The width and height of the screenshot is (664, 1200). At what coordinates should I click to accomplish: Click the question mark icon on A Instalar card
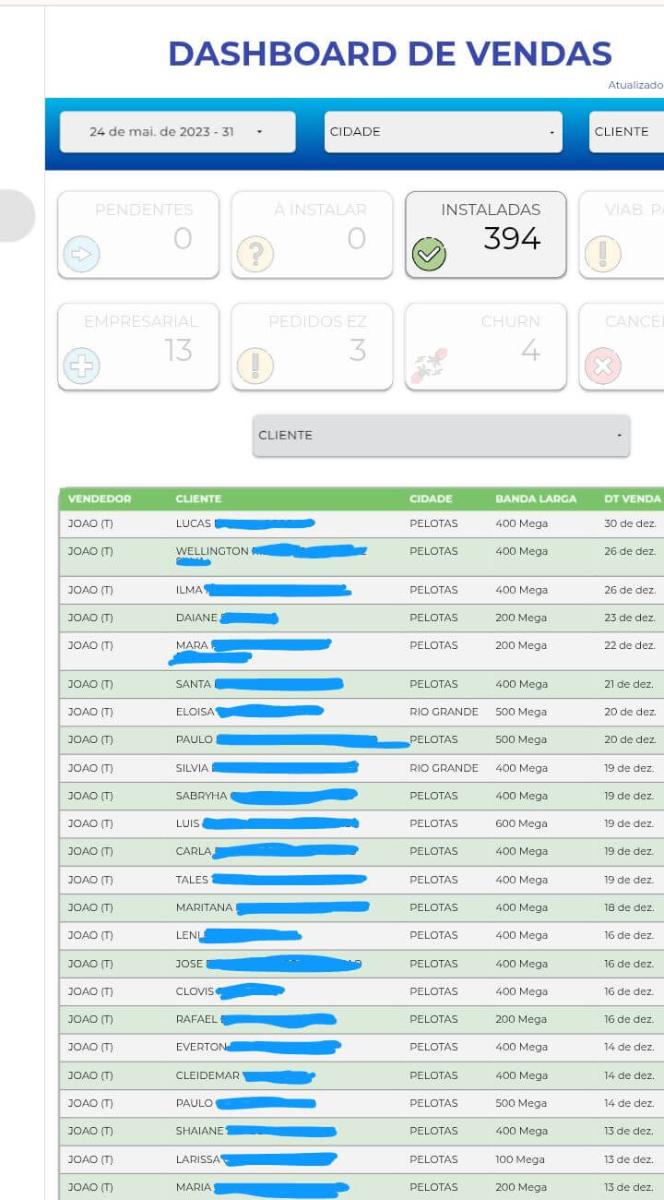255,256
